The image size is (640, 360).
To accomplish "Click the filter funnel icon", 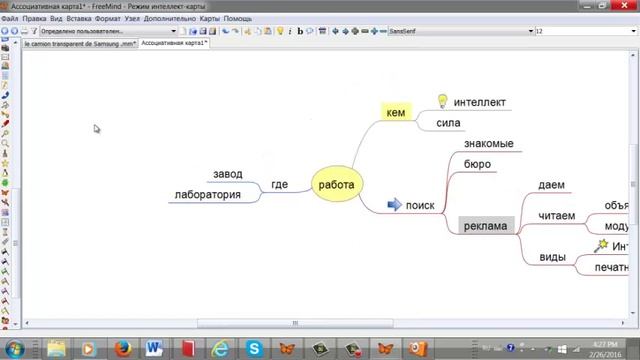I will (x=34, y=31).
